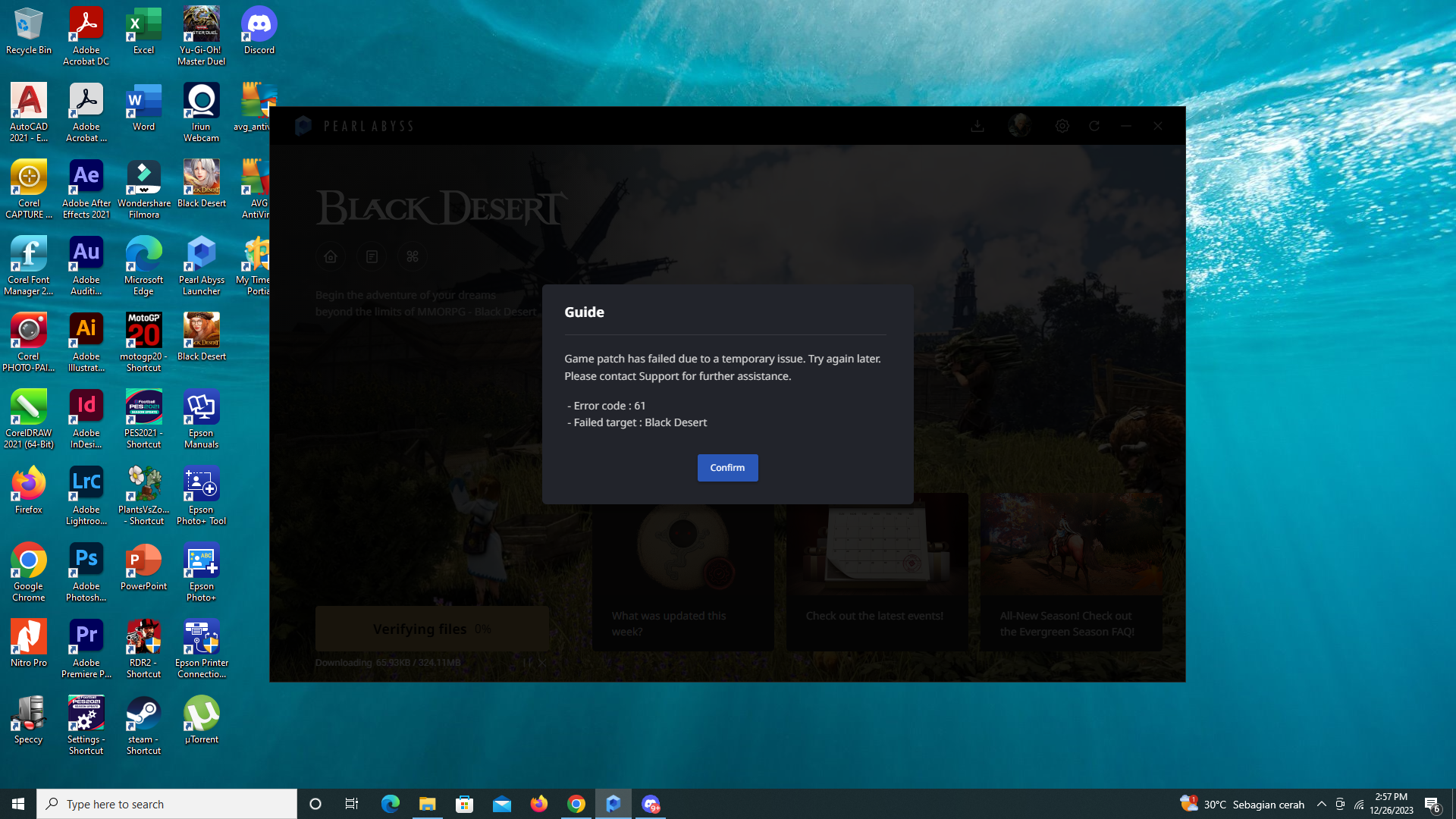This screenshot has width=1456, height=819.
Task: Open the games grid icon in the launcher
Action: point(412,256)
